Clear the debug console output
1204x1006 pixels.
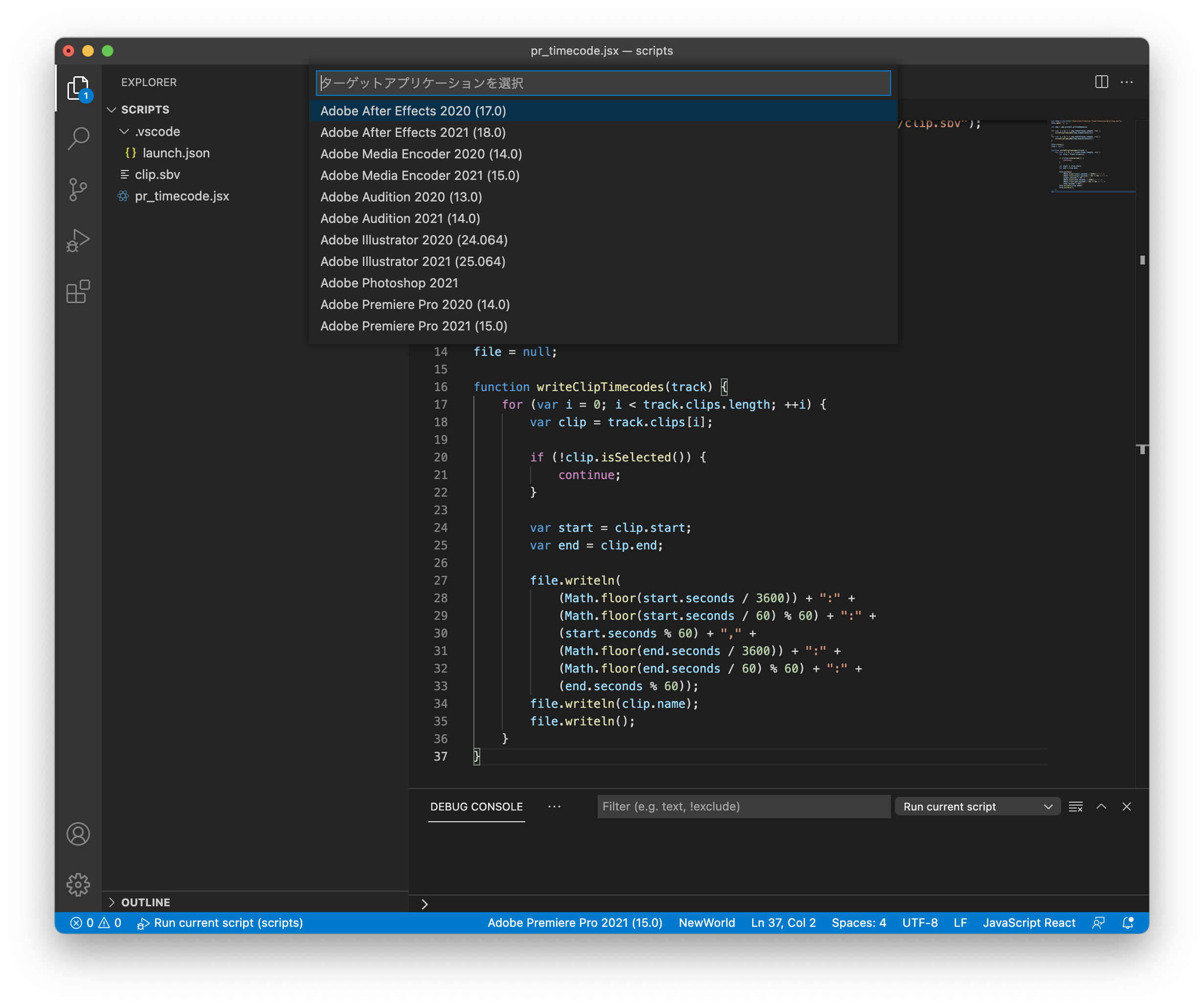click(x=1075, y=807)
